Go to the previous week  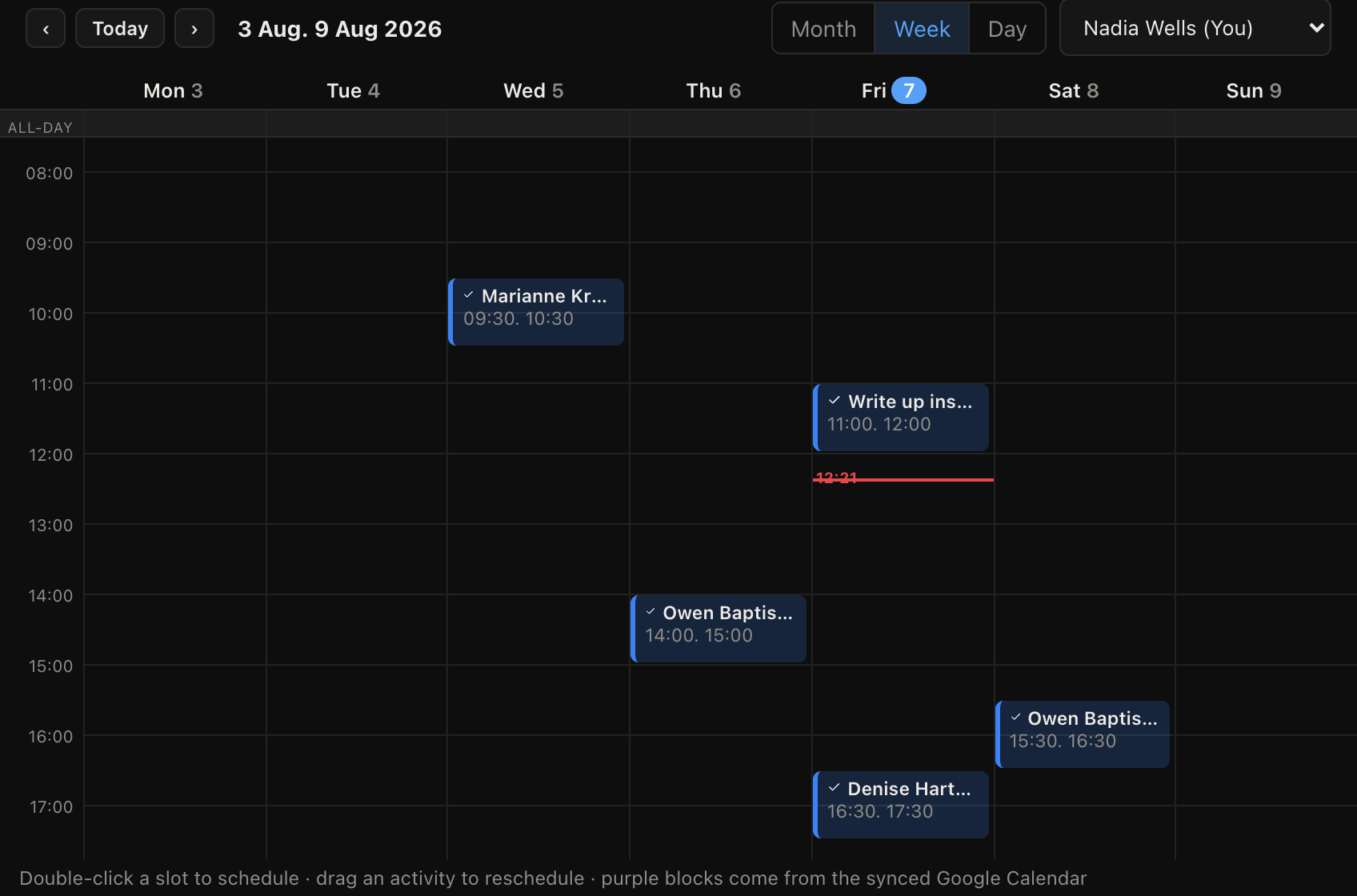(x=46, y=29)
